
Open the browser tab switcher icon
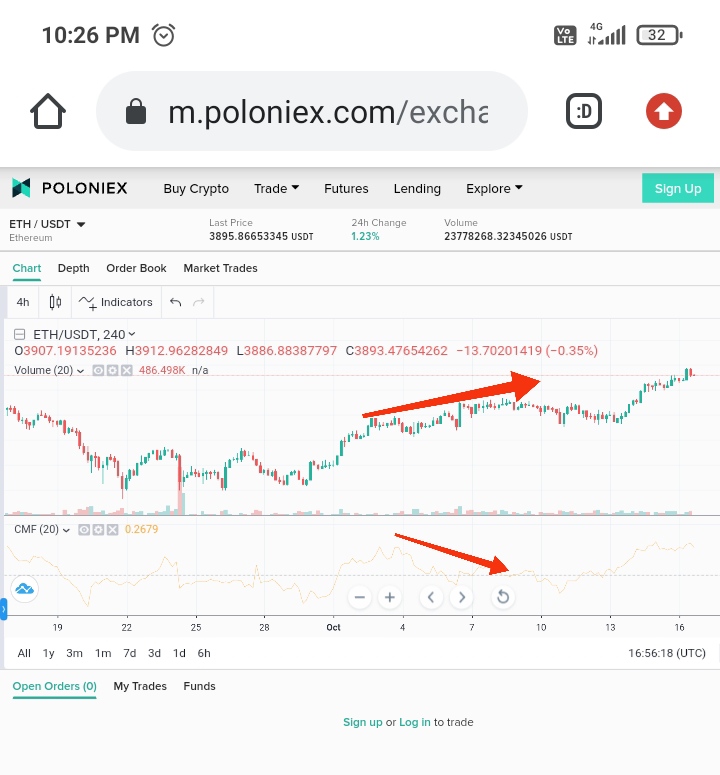tap(584, 111)
